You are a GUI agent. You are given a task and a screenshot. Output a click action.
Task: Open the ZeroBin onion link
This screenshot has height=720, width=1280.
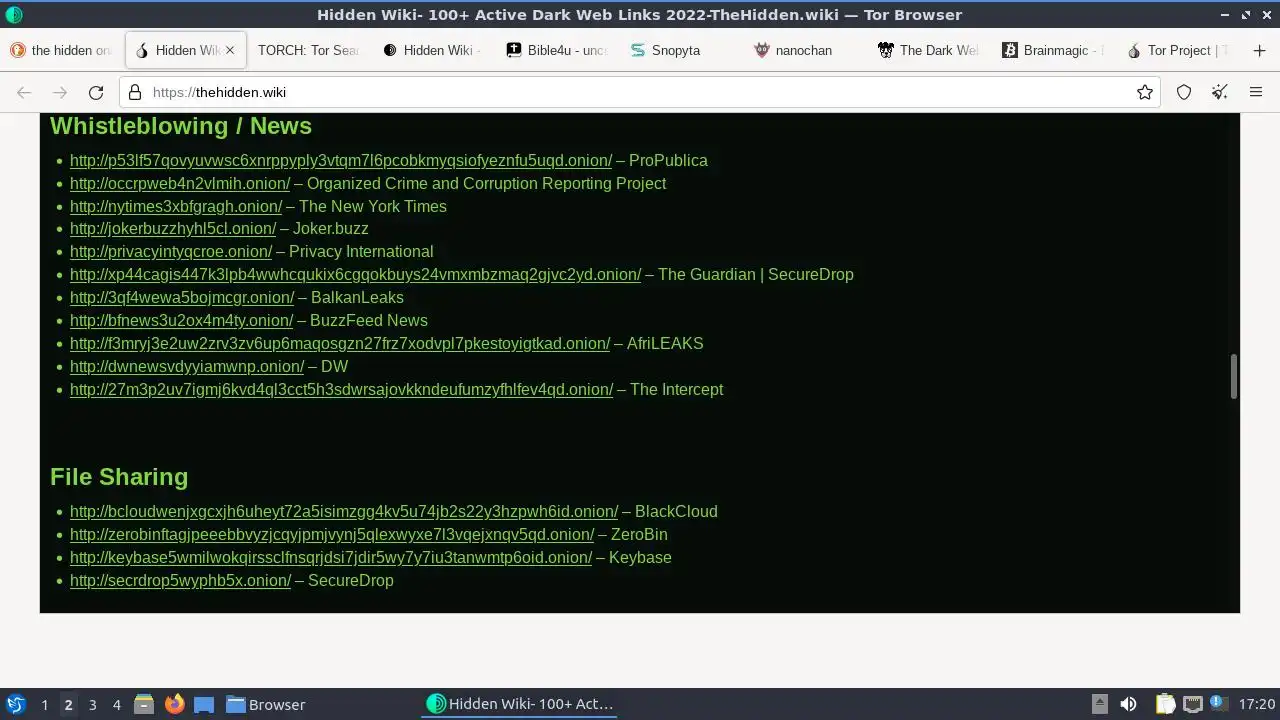(332, 534)
